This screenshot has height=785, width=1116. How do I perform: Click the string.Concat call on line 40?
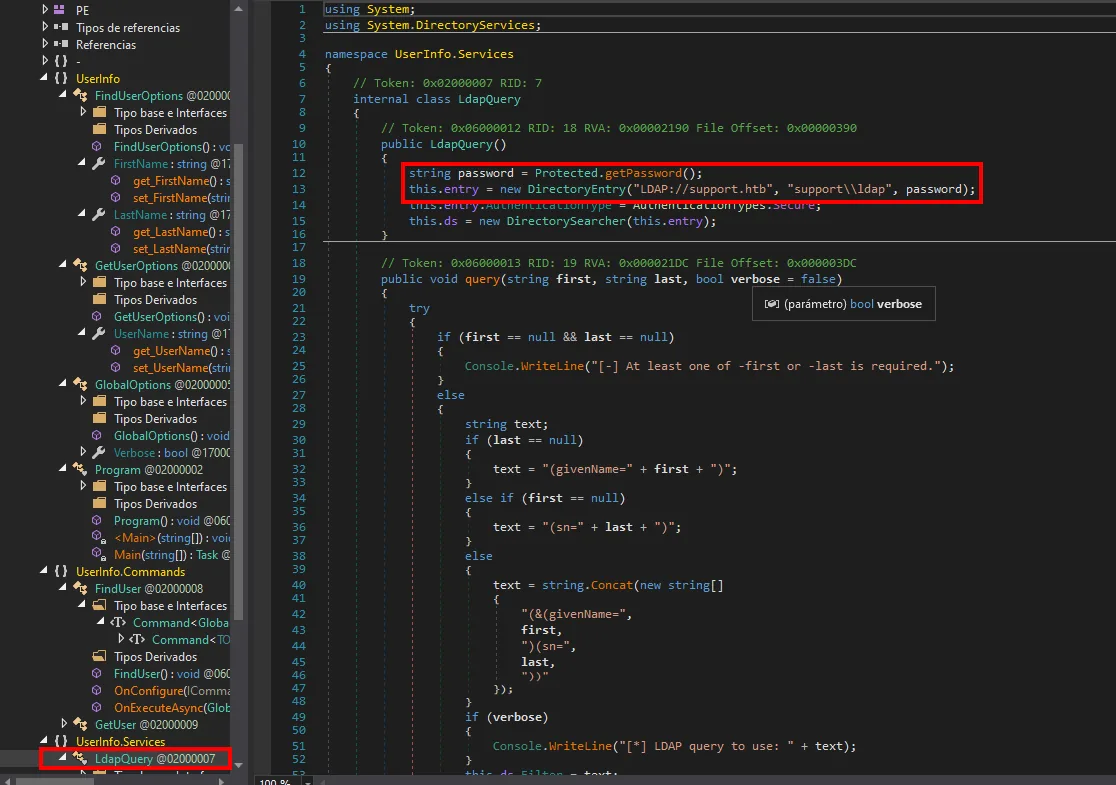click(x=587, y=585)
